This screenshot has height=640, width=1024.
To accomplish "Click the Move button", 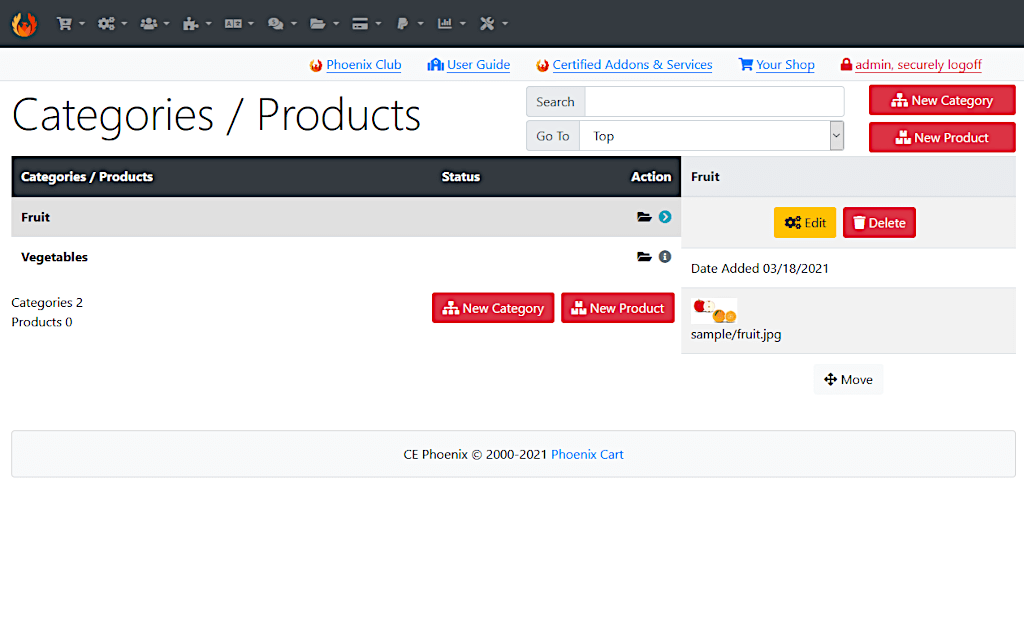I will click(848, 380).
